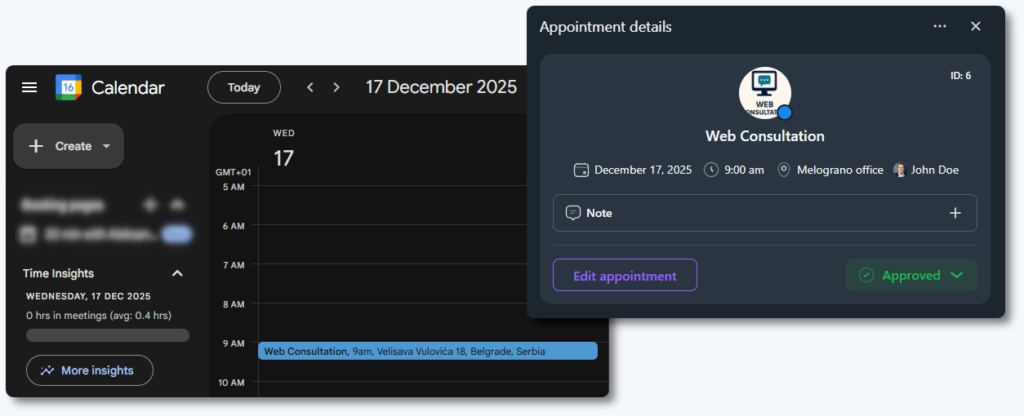
Task: Click the John Doe employee name
Action: tap(934, 170)
